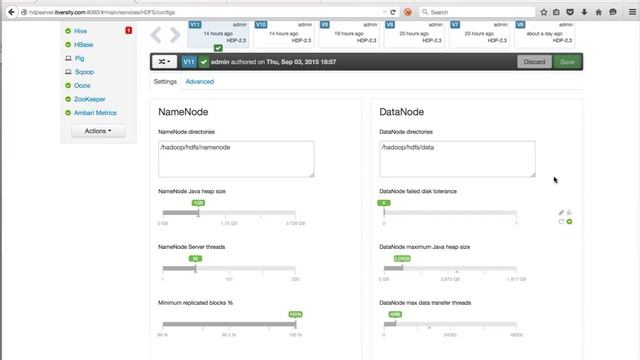This screenshot has height=360, width=640.
Task: Click the browser Search box
Action: (477, 12)
